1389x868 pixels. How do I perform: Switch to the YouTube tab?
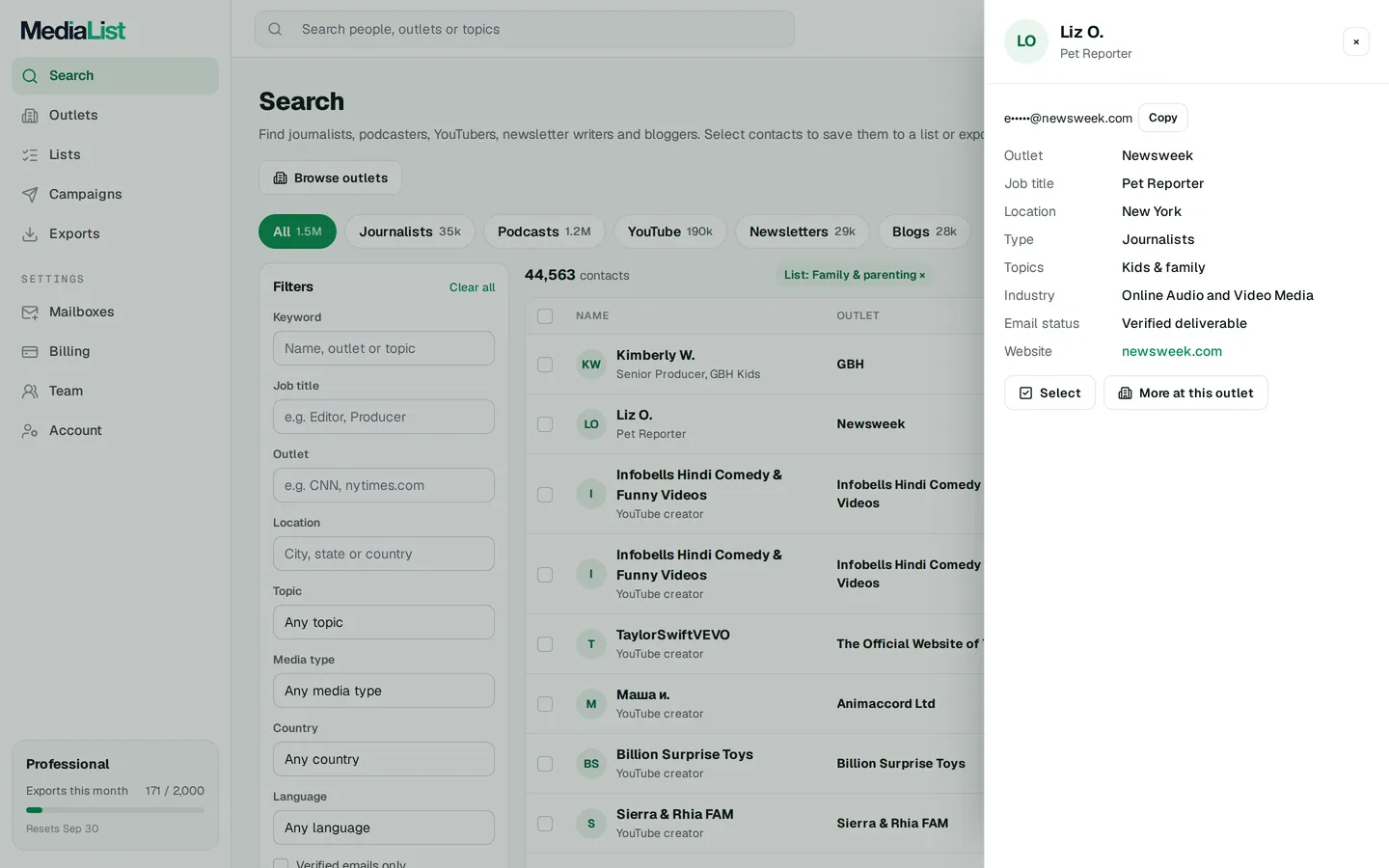coord(670,231)
